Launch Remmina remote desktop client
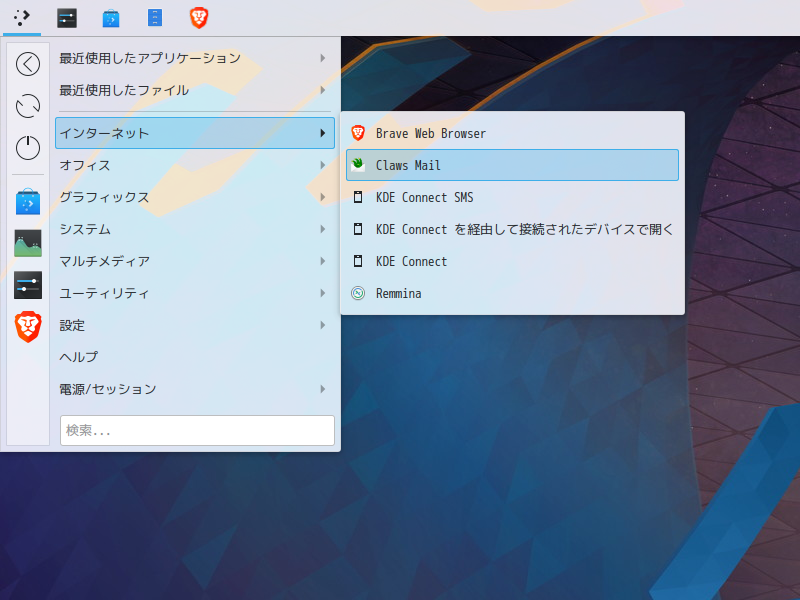This screenshot has width=800, height=600. point(512,293)
